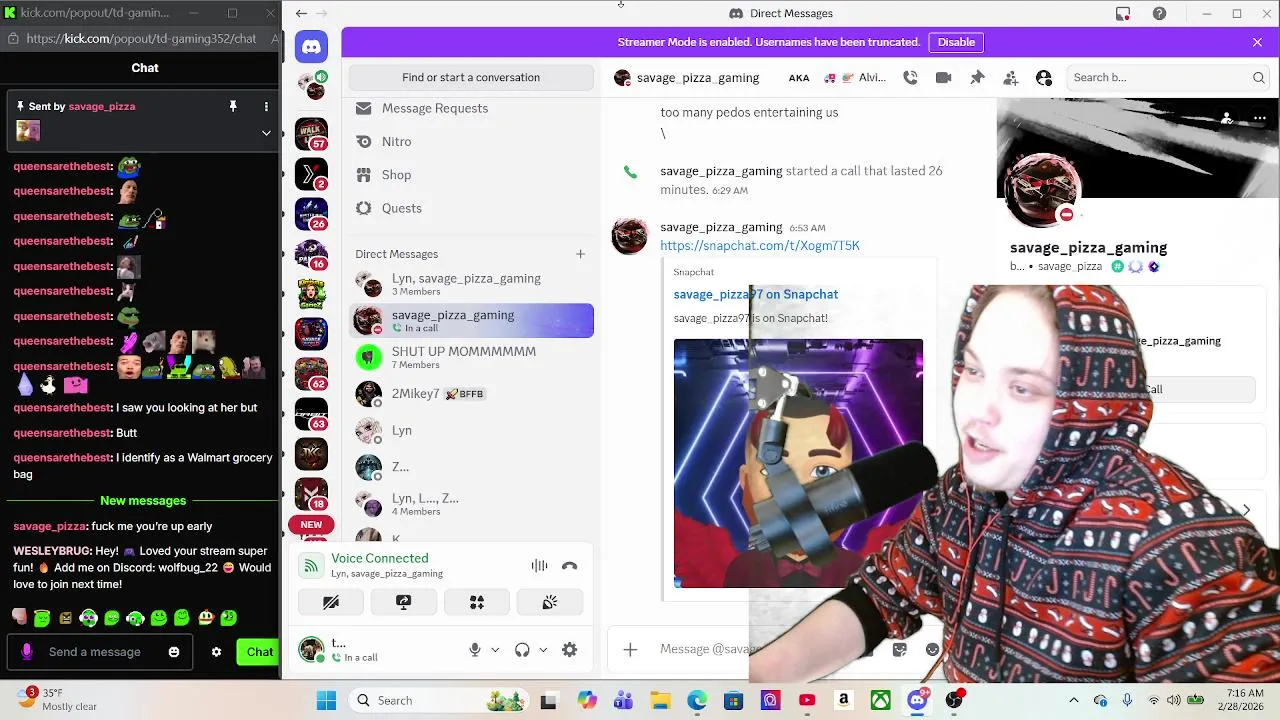Open Nitro page
1280x720 pixels.
click(x=471, y=142)
